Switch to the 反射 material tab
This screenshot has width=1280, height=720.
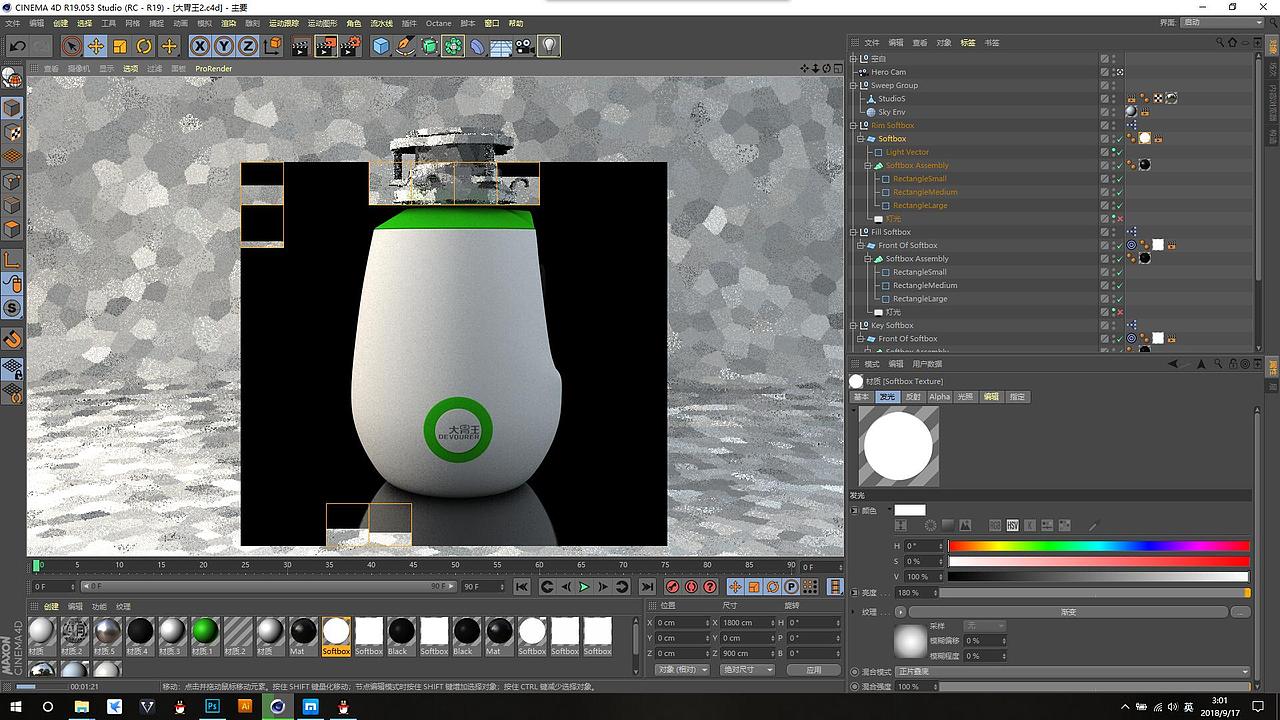pyautogui.click(x=913, y=397)
